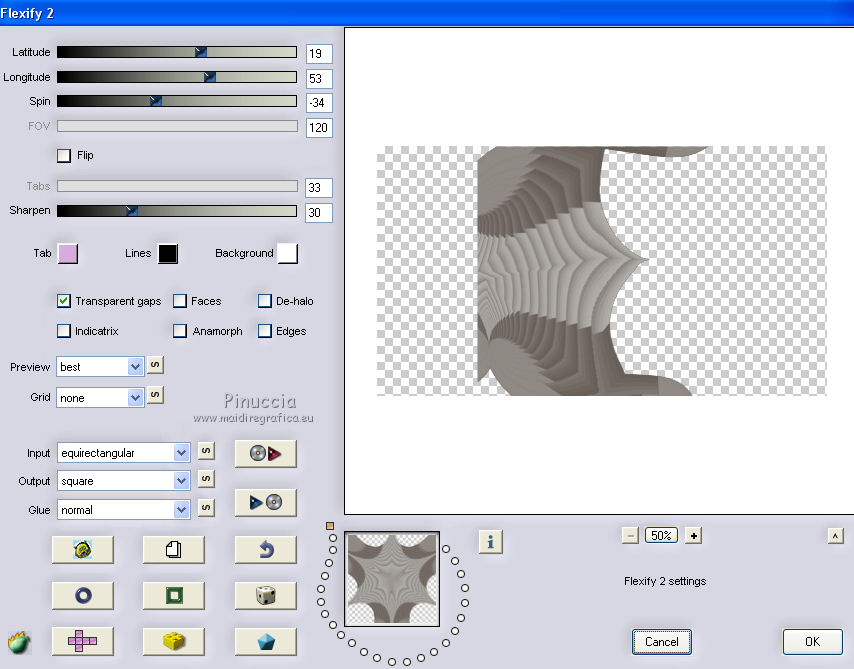Click the yellow building brick button
Screen dimensions: 854x669
[x=174, y=641]
